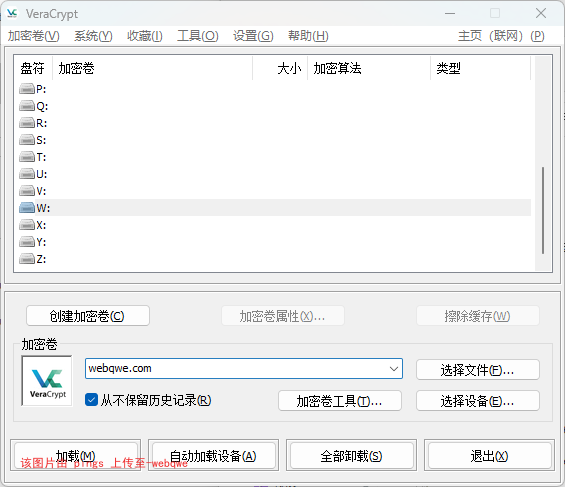Click 选择设备(E)... button
Screen dimensions: 565x487
click(477, 401)
